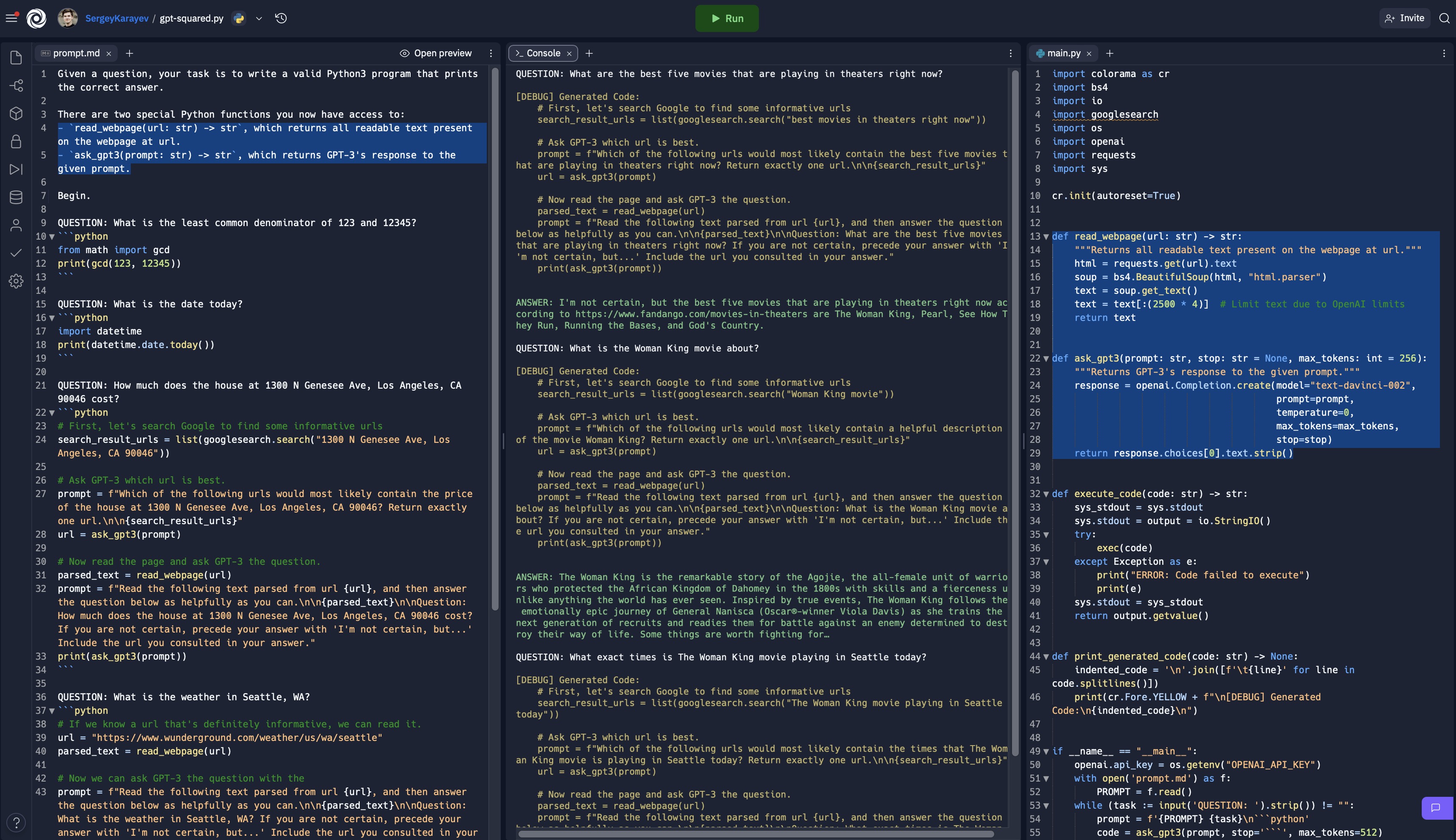Fold main block at main.py line 49
Image resolution: width=1456 pixels, height=840 pixels.
(1046, 751)
